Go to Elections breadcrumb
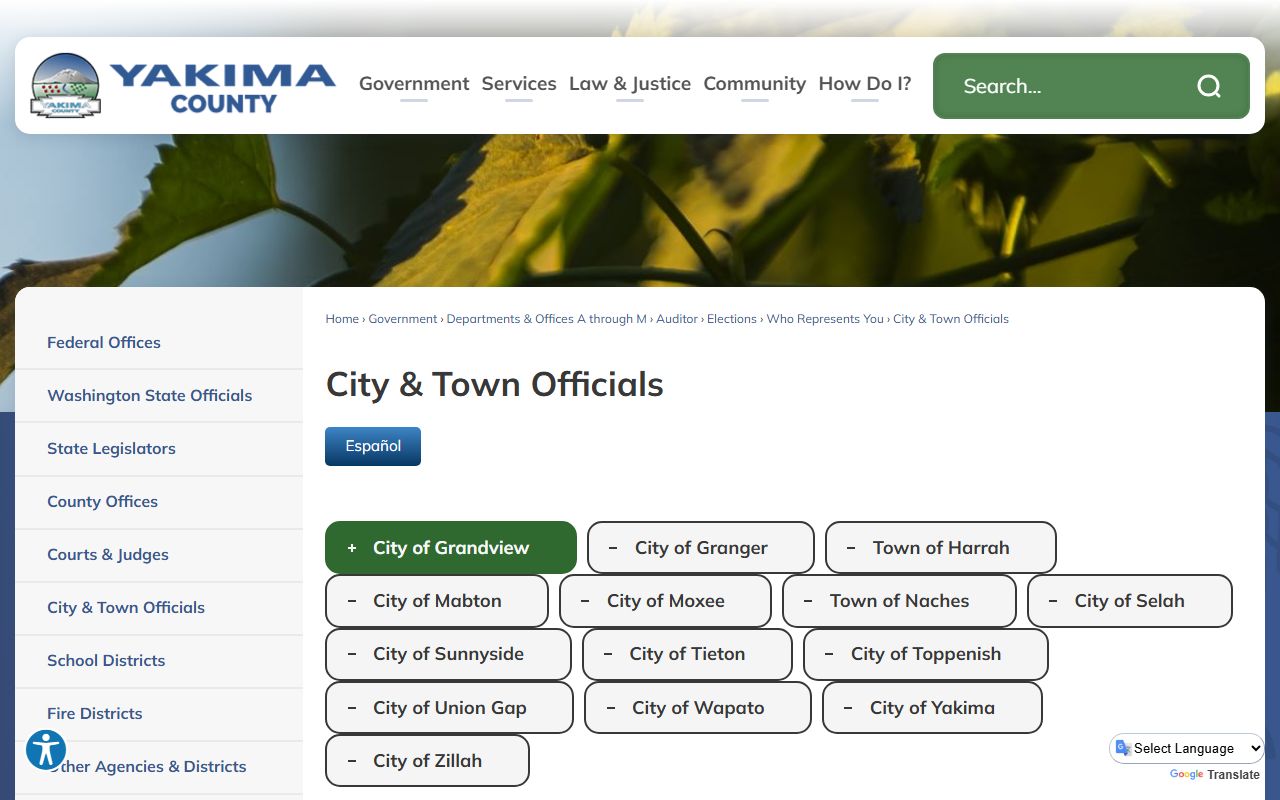Viewport: 1280px width, 800px height. click(x=732, y=319)
